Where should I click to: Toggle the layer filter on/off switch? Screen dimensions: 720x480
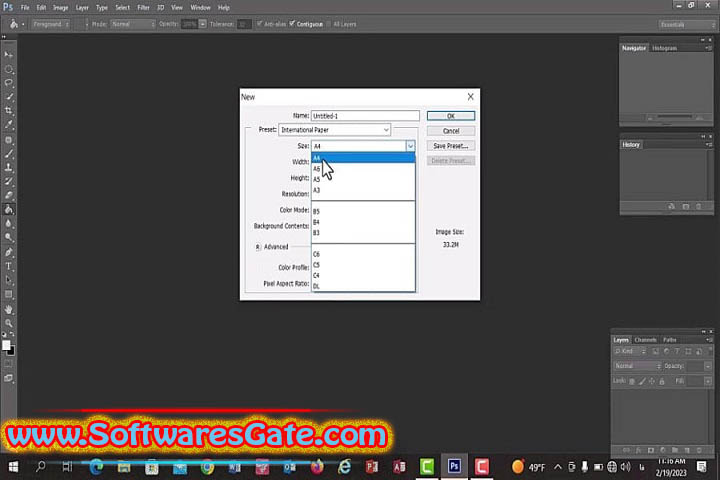(710, 351)
